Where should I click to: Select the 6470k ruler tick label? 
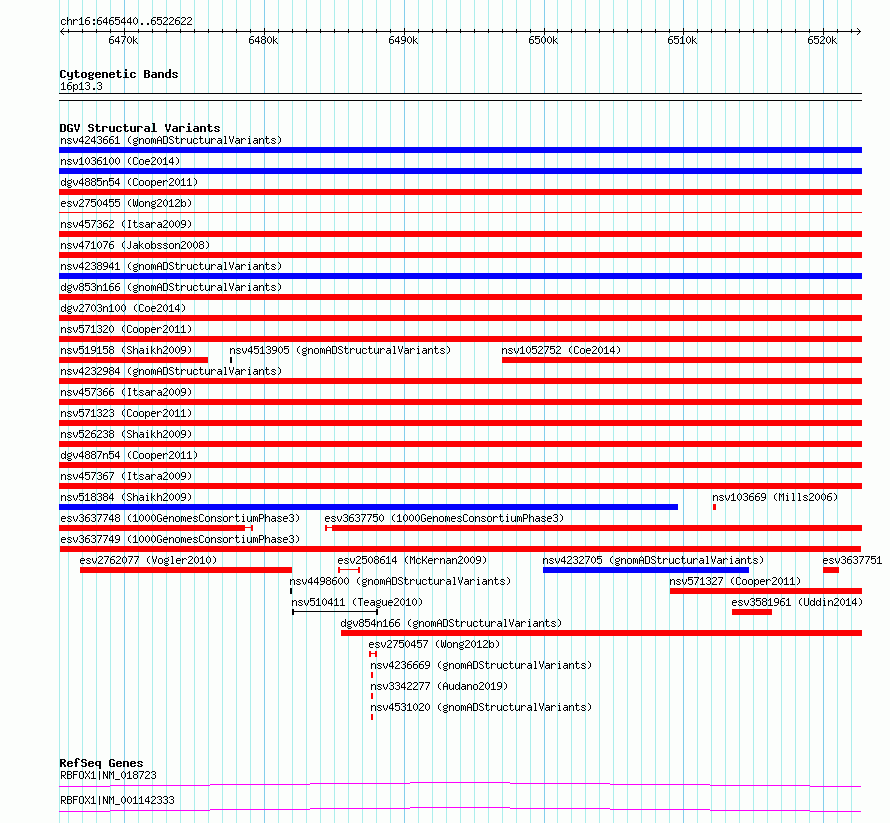(123, 41)
